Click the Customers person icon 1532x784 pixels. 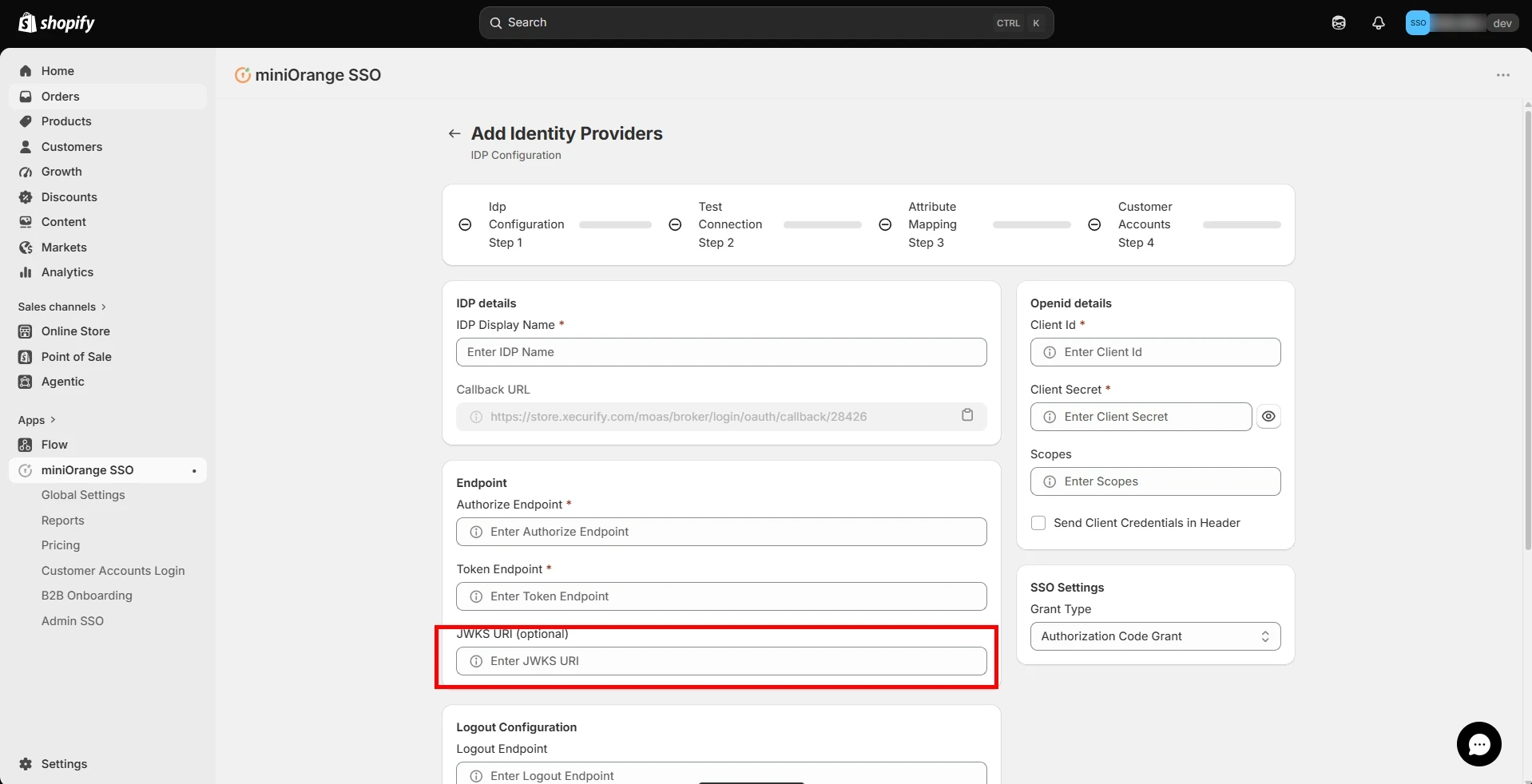(26, 147)
